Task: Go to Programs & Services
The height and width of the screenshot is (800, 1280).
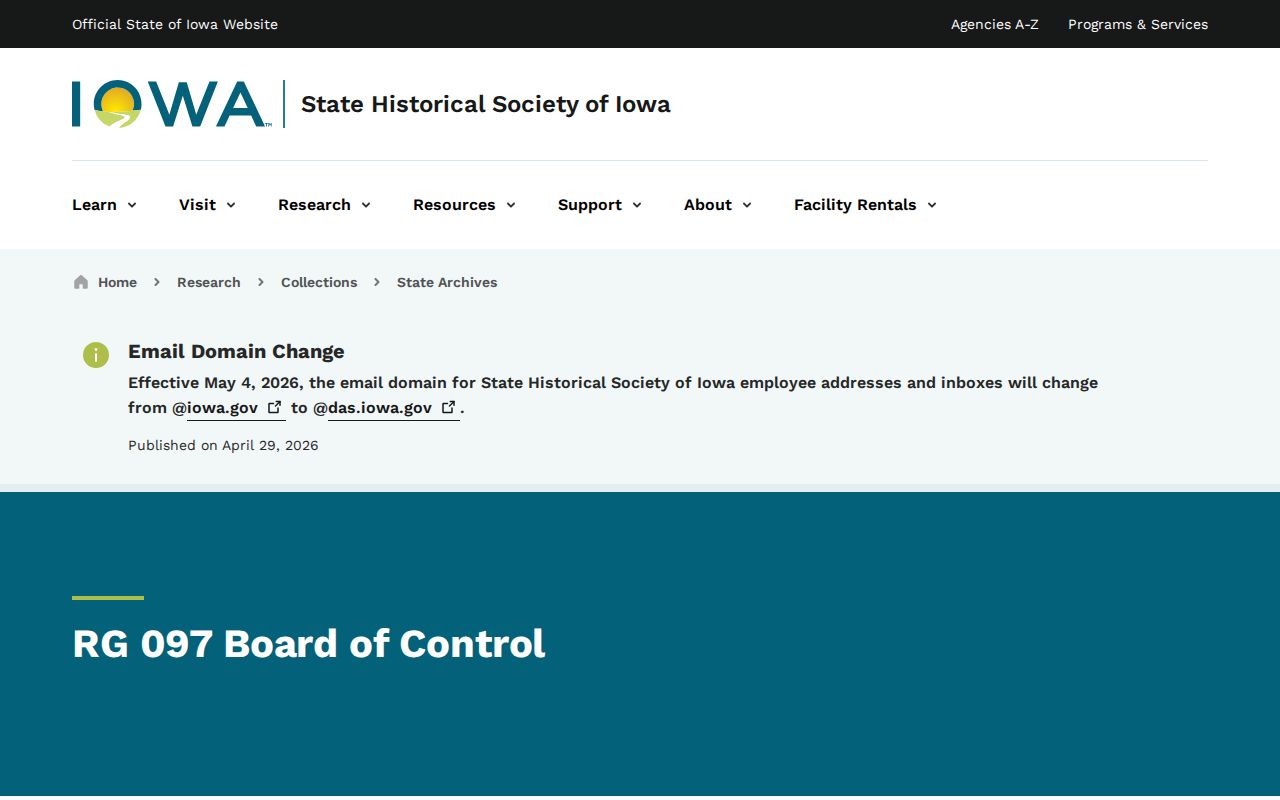Action: pos(1138,24)
